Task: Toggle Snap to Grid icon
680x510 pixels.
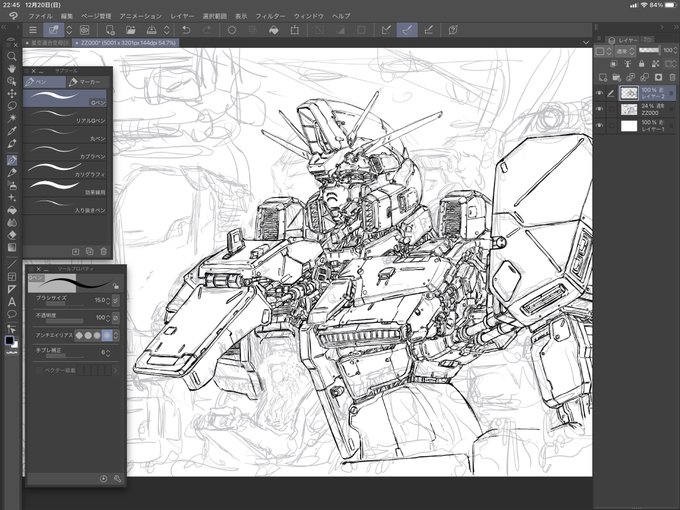Action: click(428, 30)
